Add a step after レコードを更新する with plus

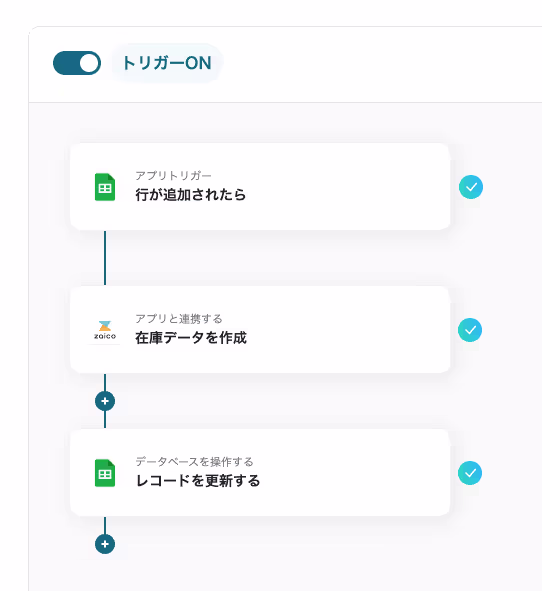(x=105, y=544)
